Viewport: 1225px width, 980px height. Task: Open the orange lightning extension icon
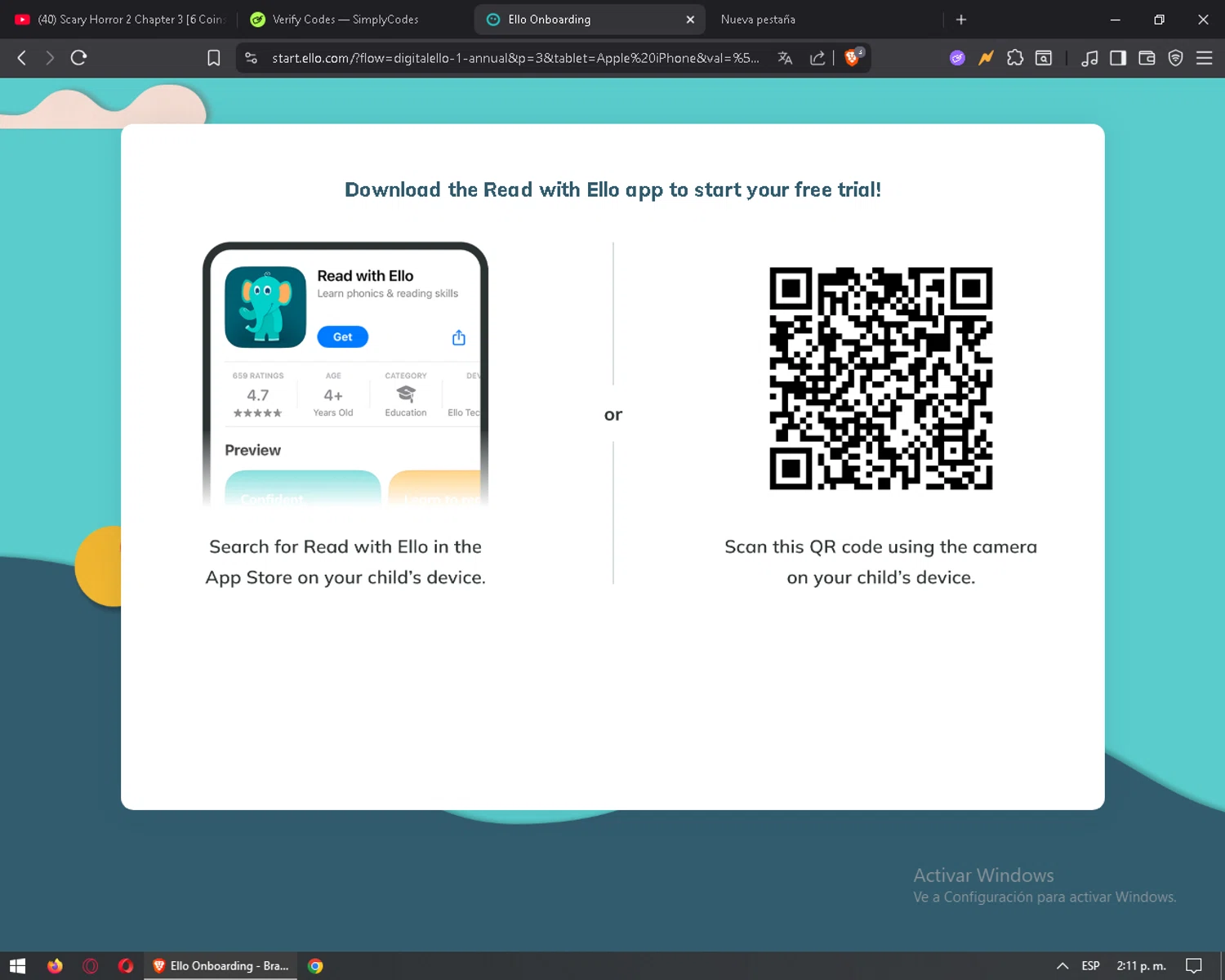pyautogui.click(x=986, y=58)
